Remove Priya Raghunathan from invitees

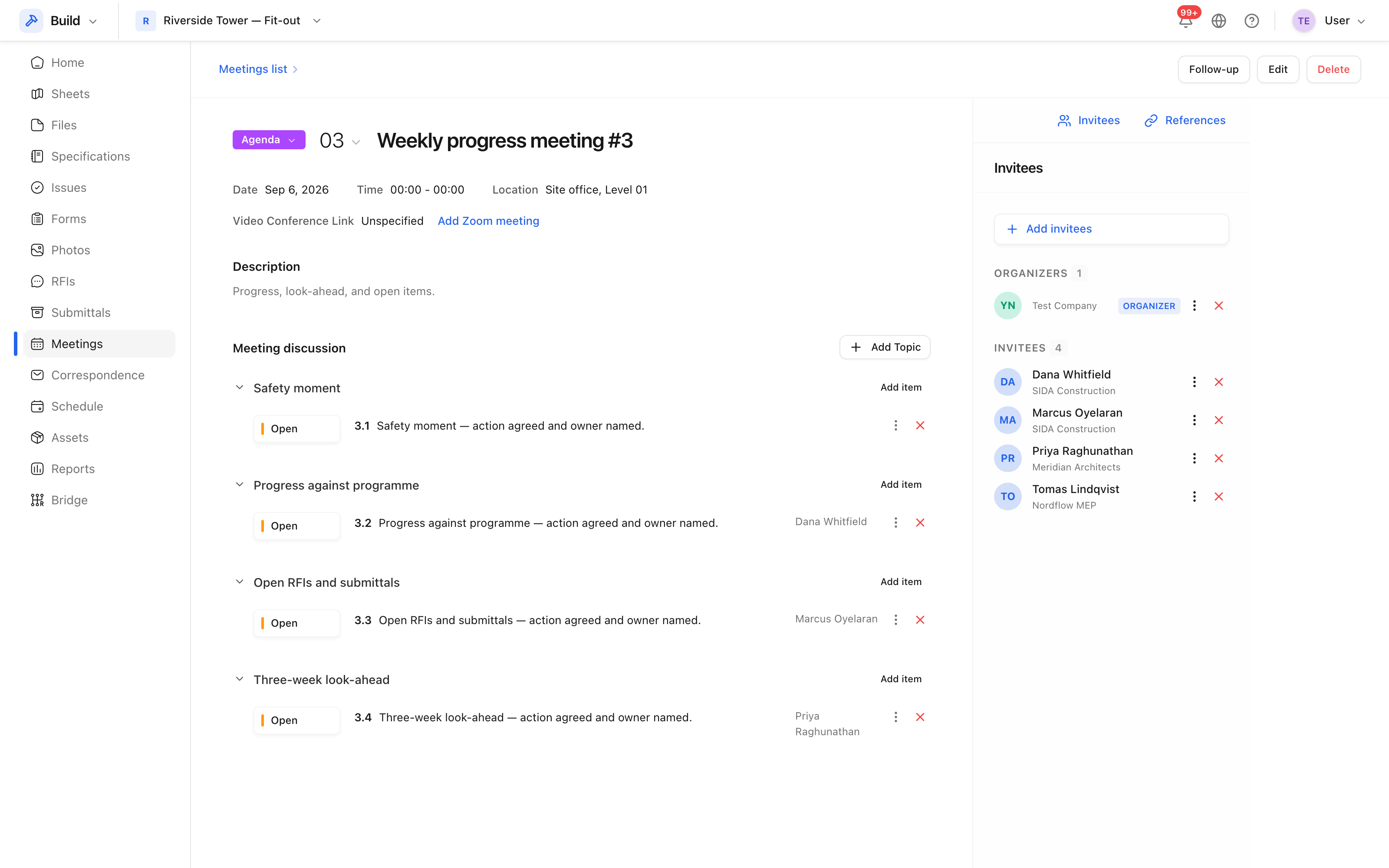pyautogui.click(x=1218, y=458)
